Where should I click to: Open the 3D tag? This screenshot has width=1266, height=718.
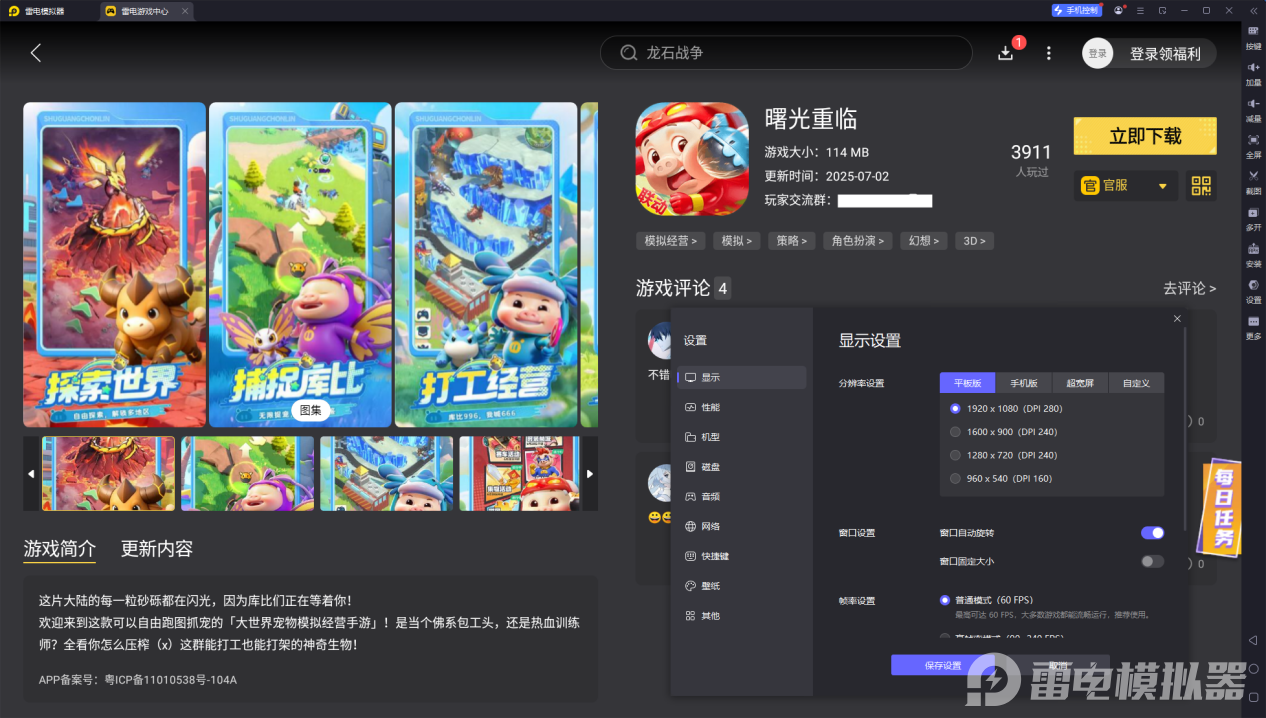(974, 241)
